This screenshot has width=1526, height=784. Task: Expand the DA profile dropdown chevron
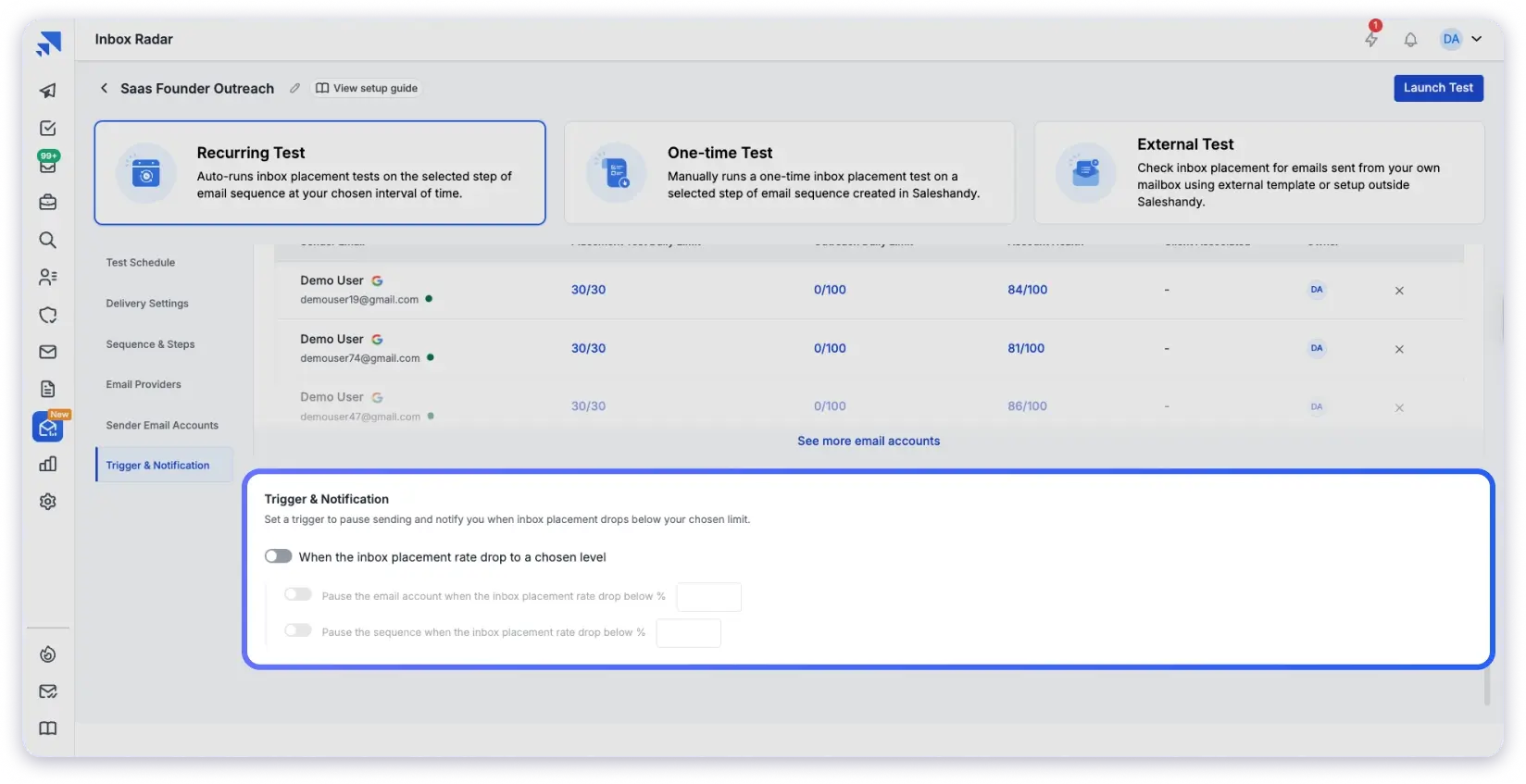click(1477, 39)
